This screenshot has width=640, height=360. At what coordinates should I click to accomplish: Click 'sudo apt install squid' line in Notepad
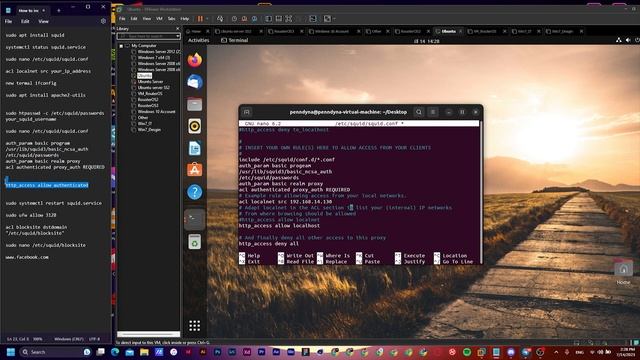35,35
